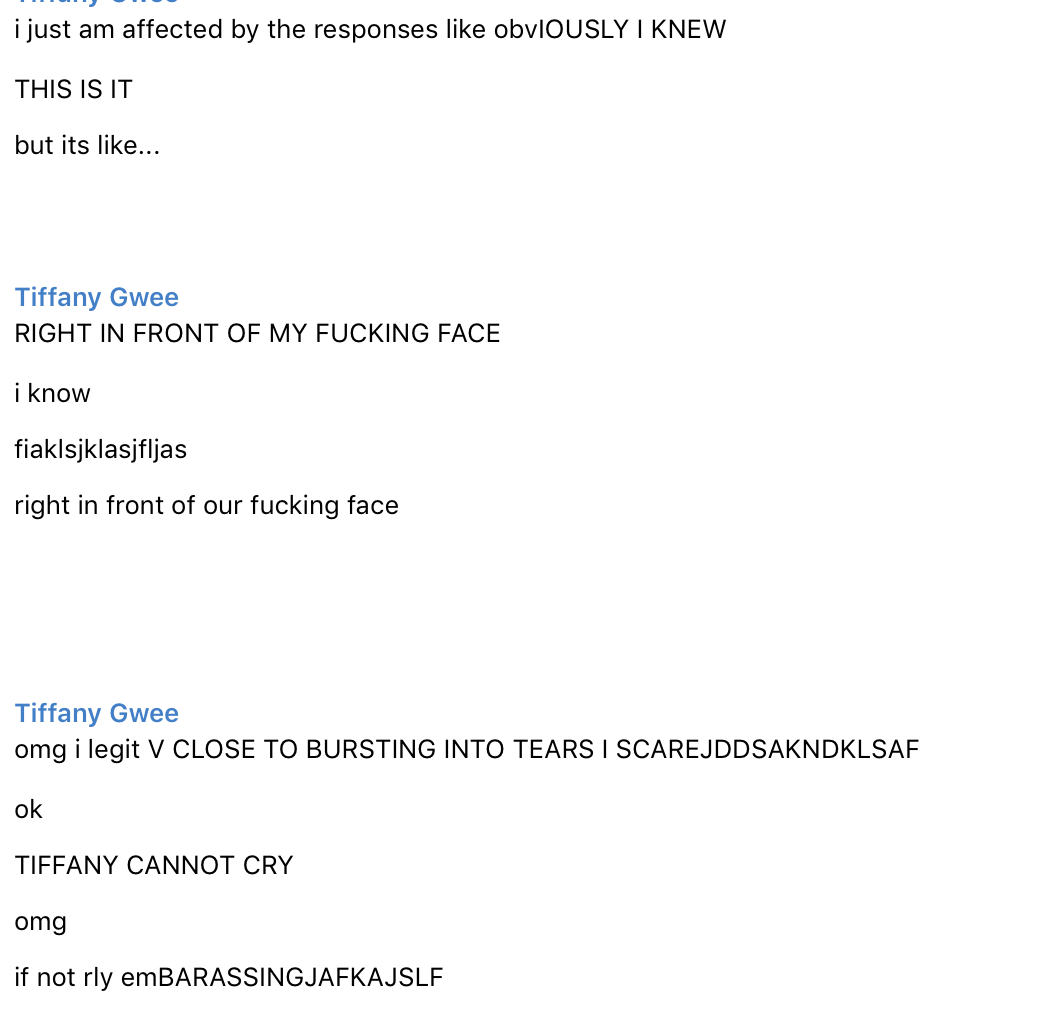Viewport: 1048px width, 1022px height.
Task: Select the standalone 'omg' message
Action: click(x=41, y=922)
